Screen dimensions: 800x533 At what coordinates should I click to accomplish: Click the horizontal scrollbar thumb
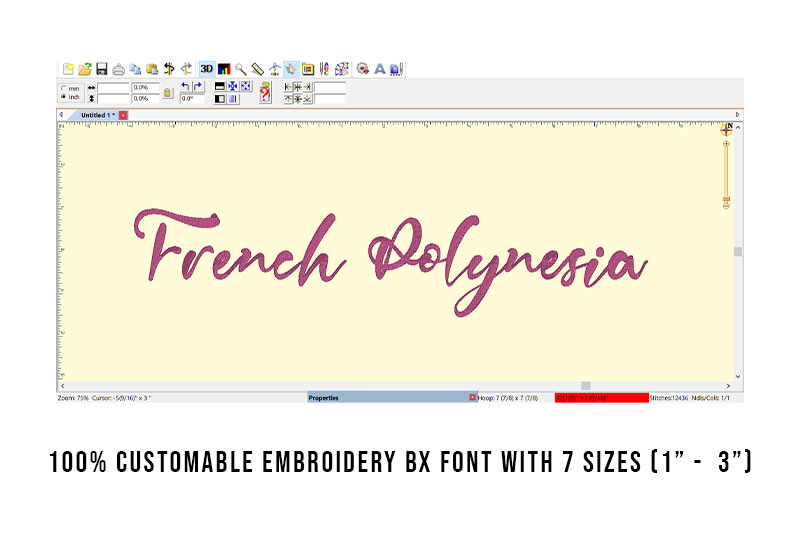coord(586,386)
